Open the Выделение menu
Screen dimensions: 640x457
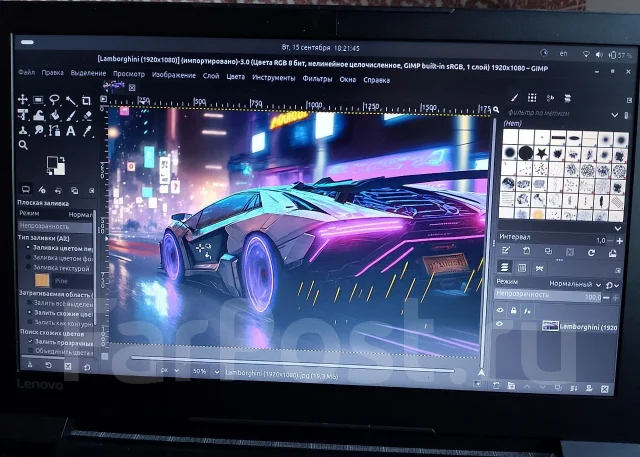tap(88, 73)
